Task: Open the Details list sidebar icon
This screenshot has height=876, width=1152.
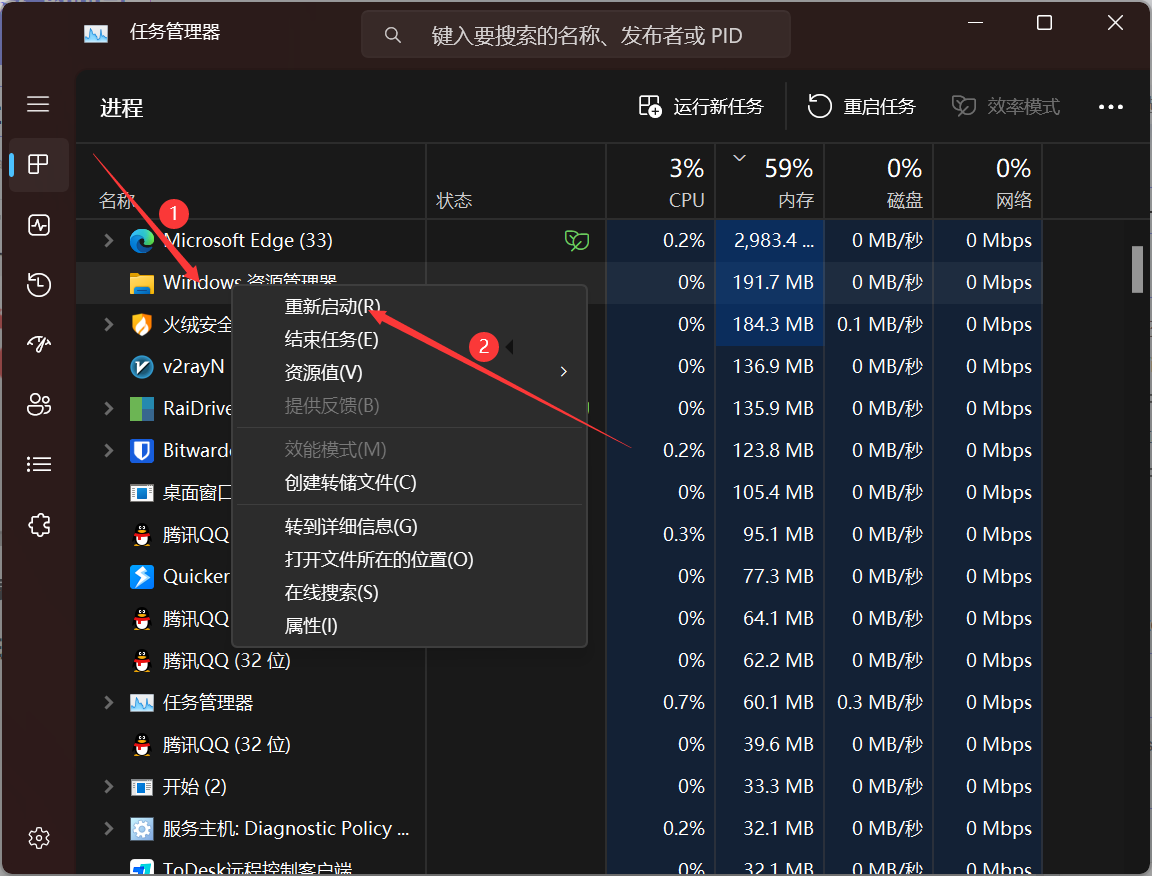Action: (39, 464)
